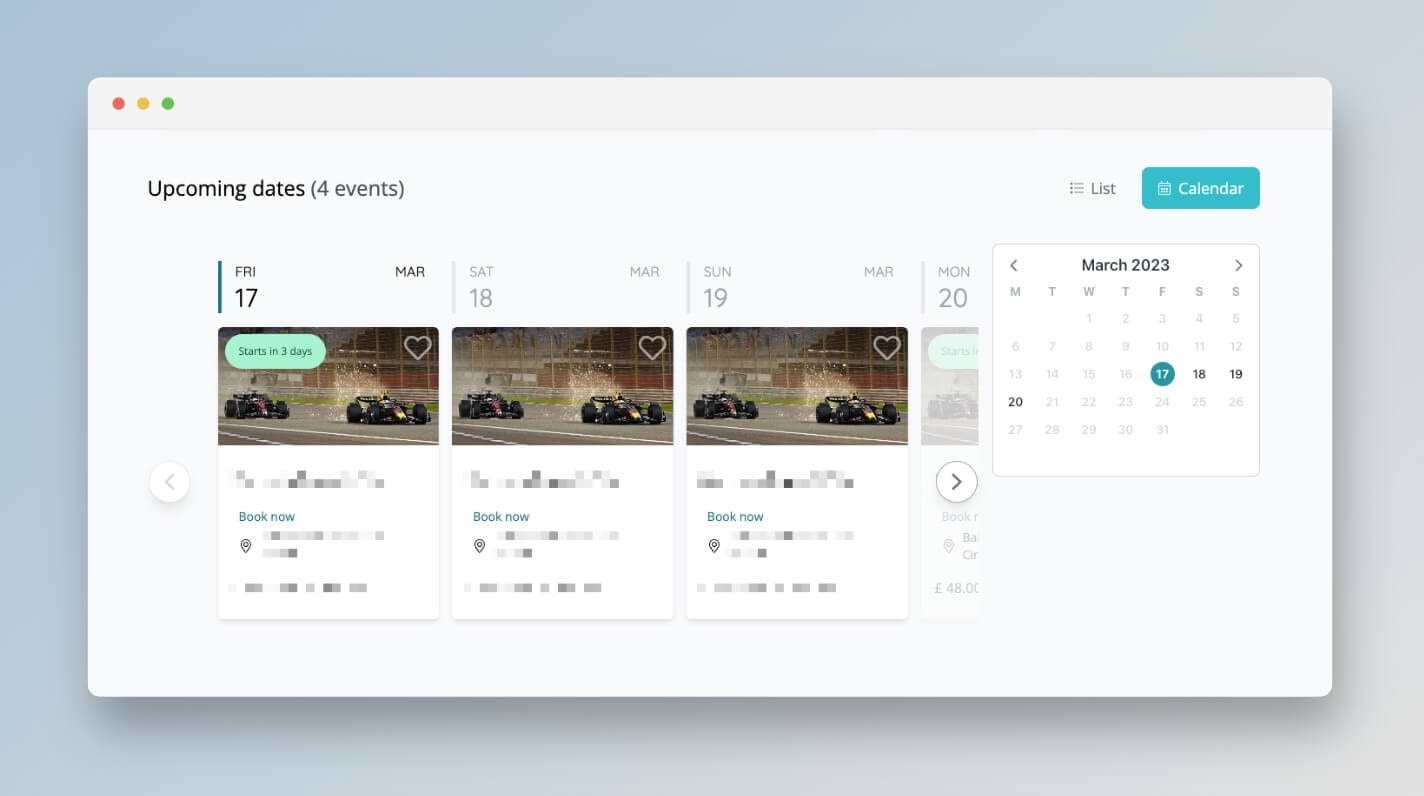This screenshot has height=796, width=1424.
Task: Select March 19 in the calendar
Action: [x=1236, y=374]
